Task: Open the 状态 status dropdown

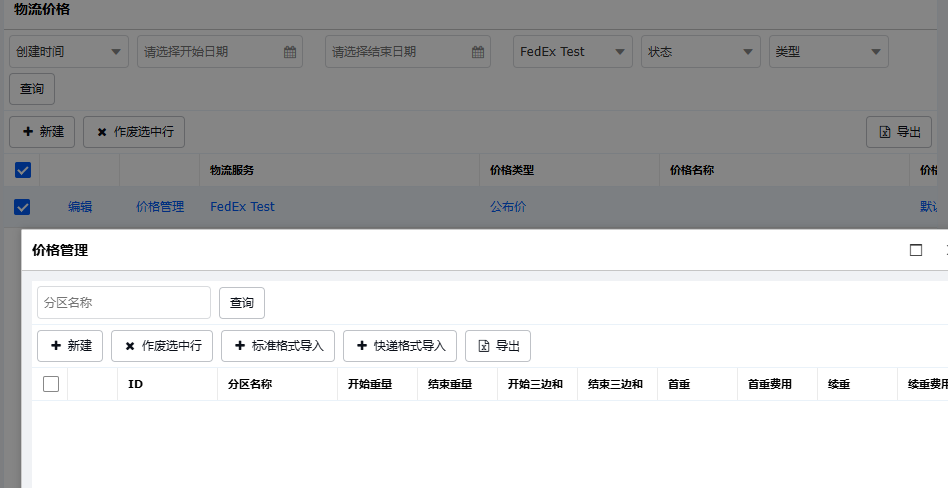Action: click(x=700, y=52)
